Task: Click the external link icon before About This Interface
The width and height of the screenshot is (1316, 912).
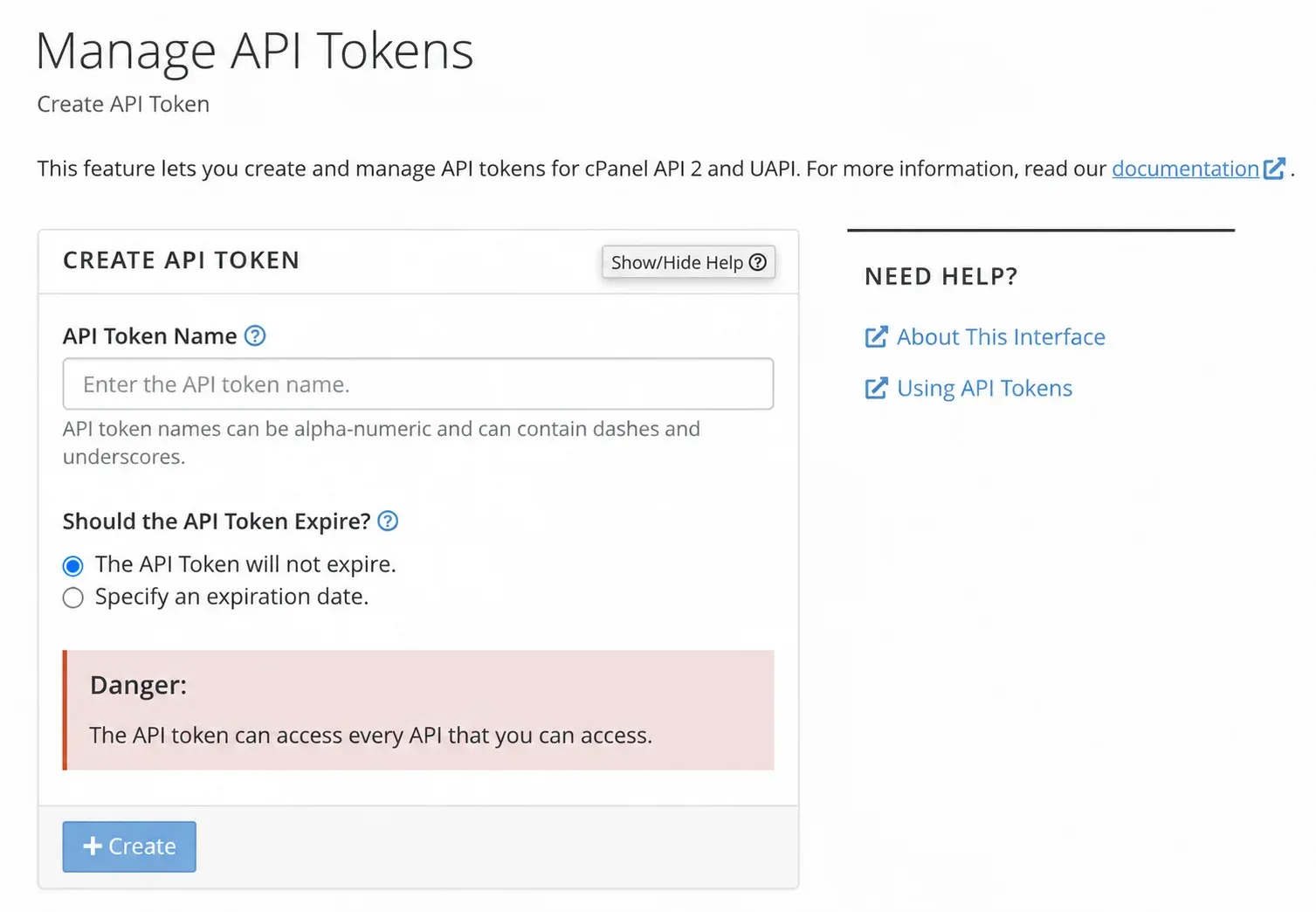Action: [x=876, y=336]
